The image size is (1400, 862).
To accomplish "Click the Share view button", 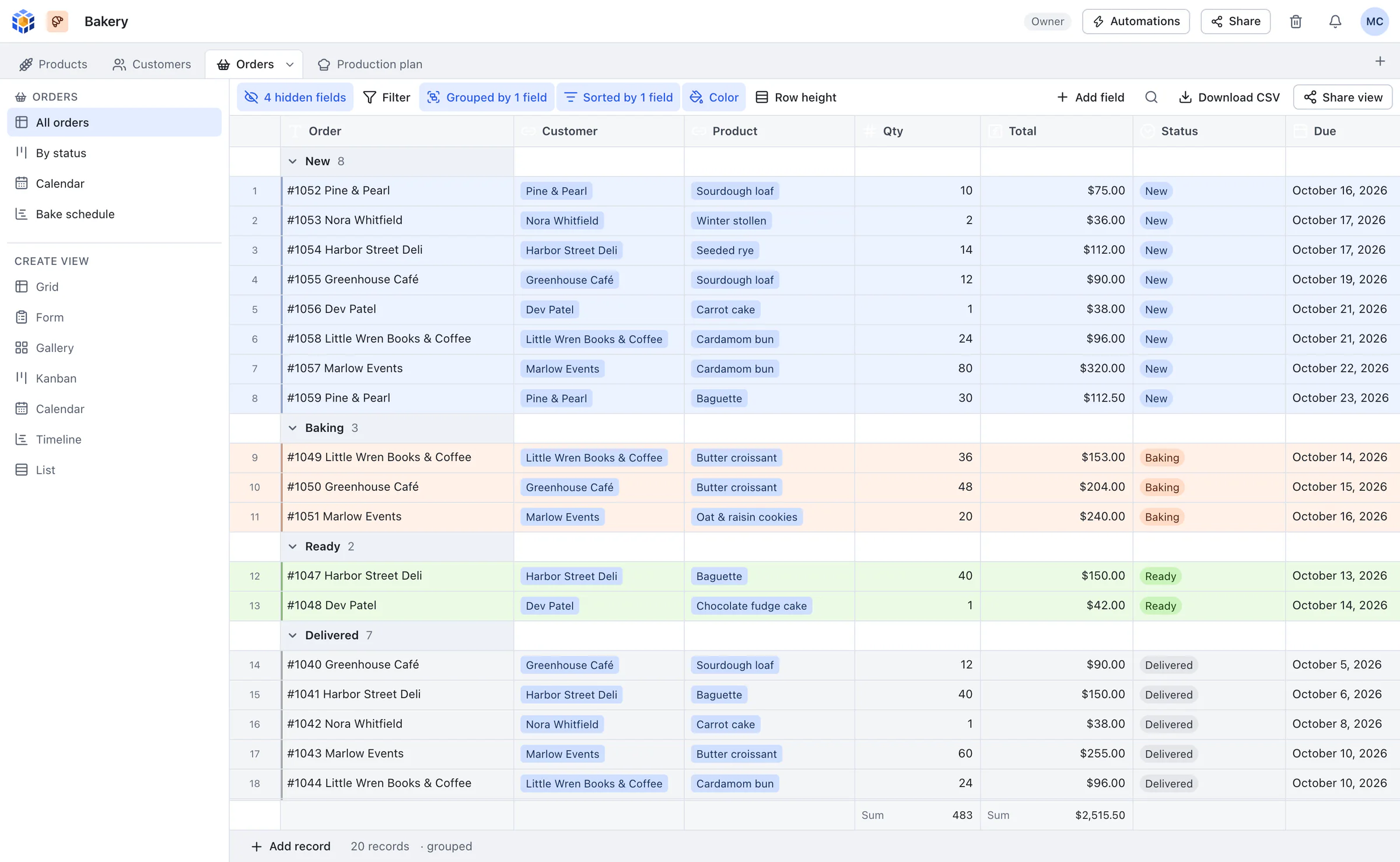I will (x=1343, y=97).
